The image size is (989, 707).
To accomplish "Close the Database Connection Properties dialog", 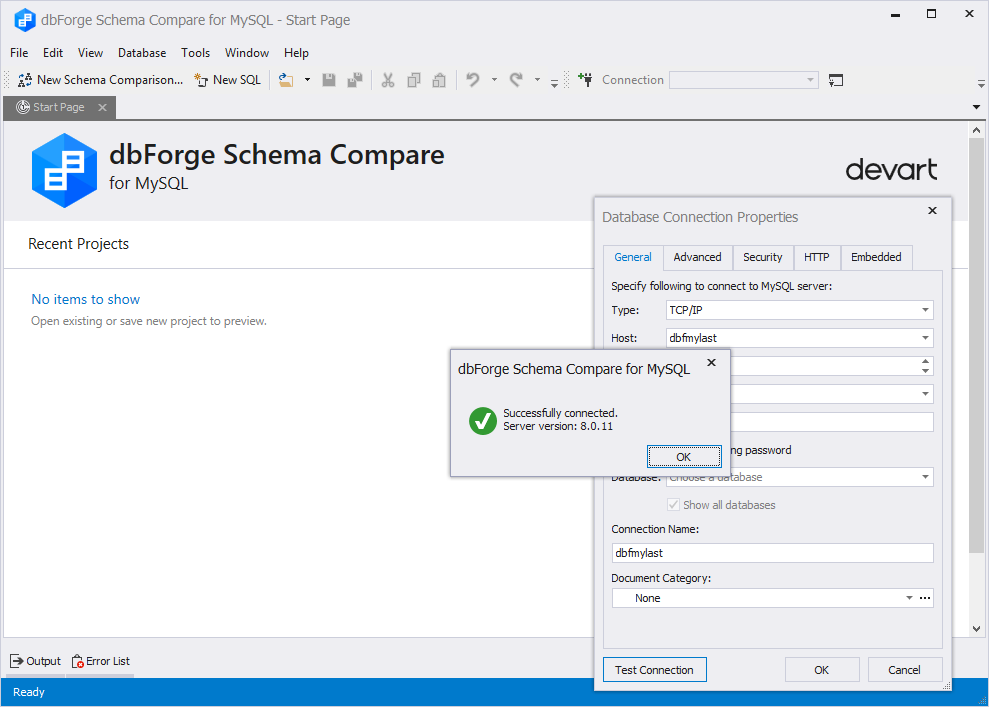I will (932, 211).
